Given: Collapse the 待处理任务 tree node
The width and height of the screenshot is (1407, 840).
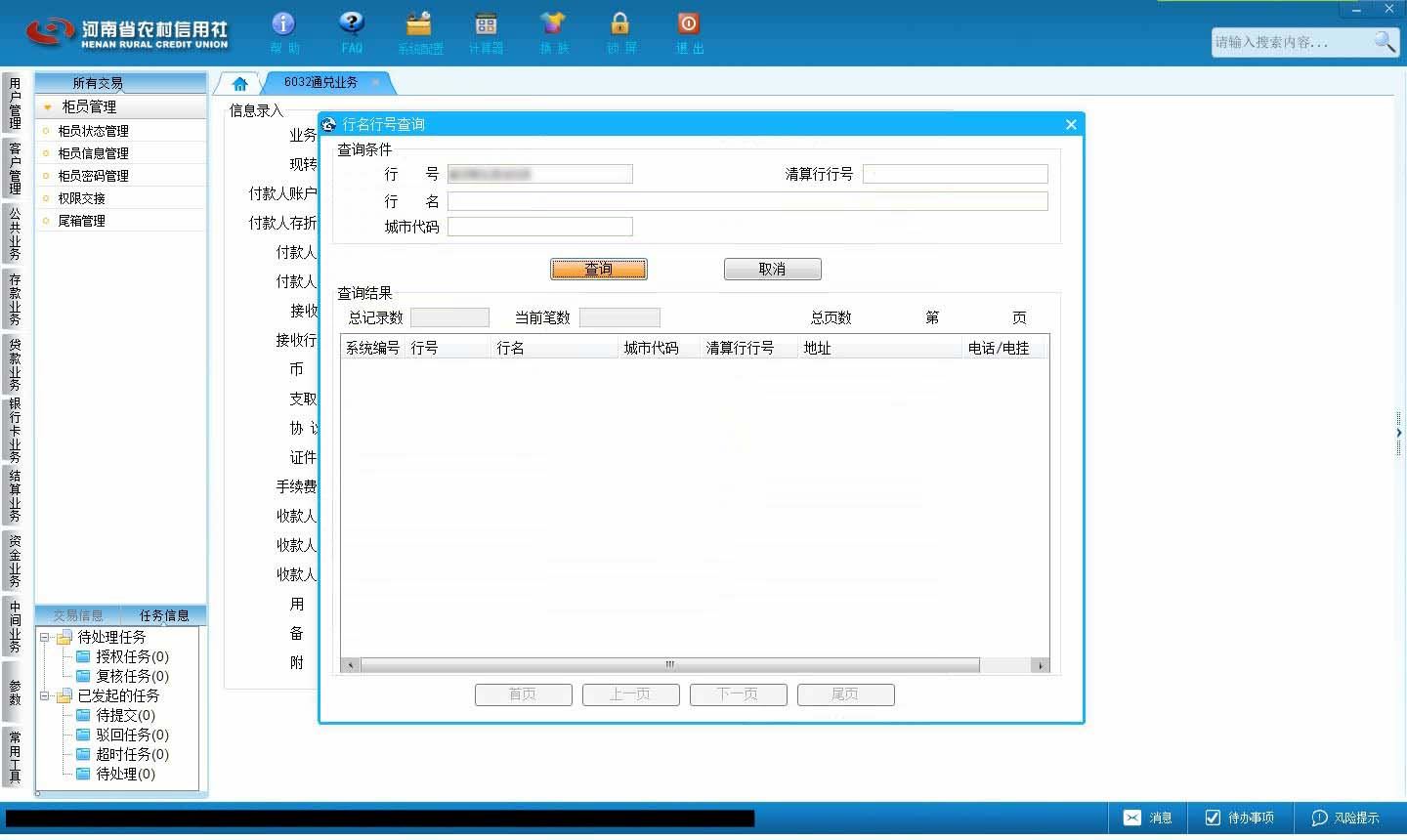Looking at the screenshot, I should point(44,637).
